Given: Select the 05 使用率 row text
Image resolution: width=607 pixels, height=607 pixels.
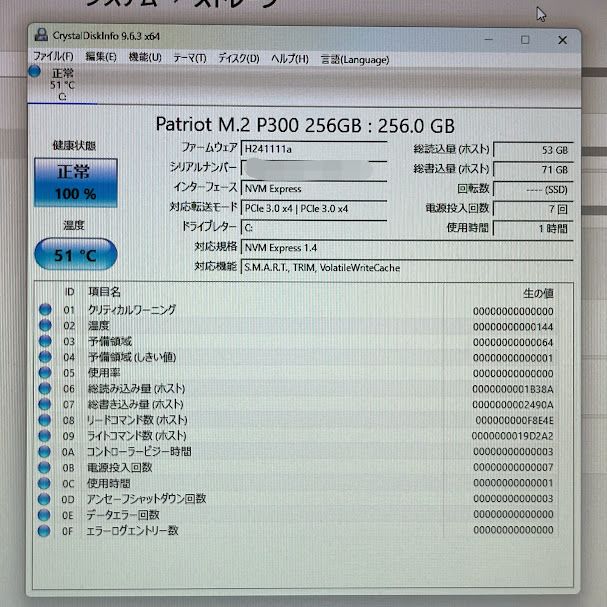Looking at the screenshot, I should point(104,372).
